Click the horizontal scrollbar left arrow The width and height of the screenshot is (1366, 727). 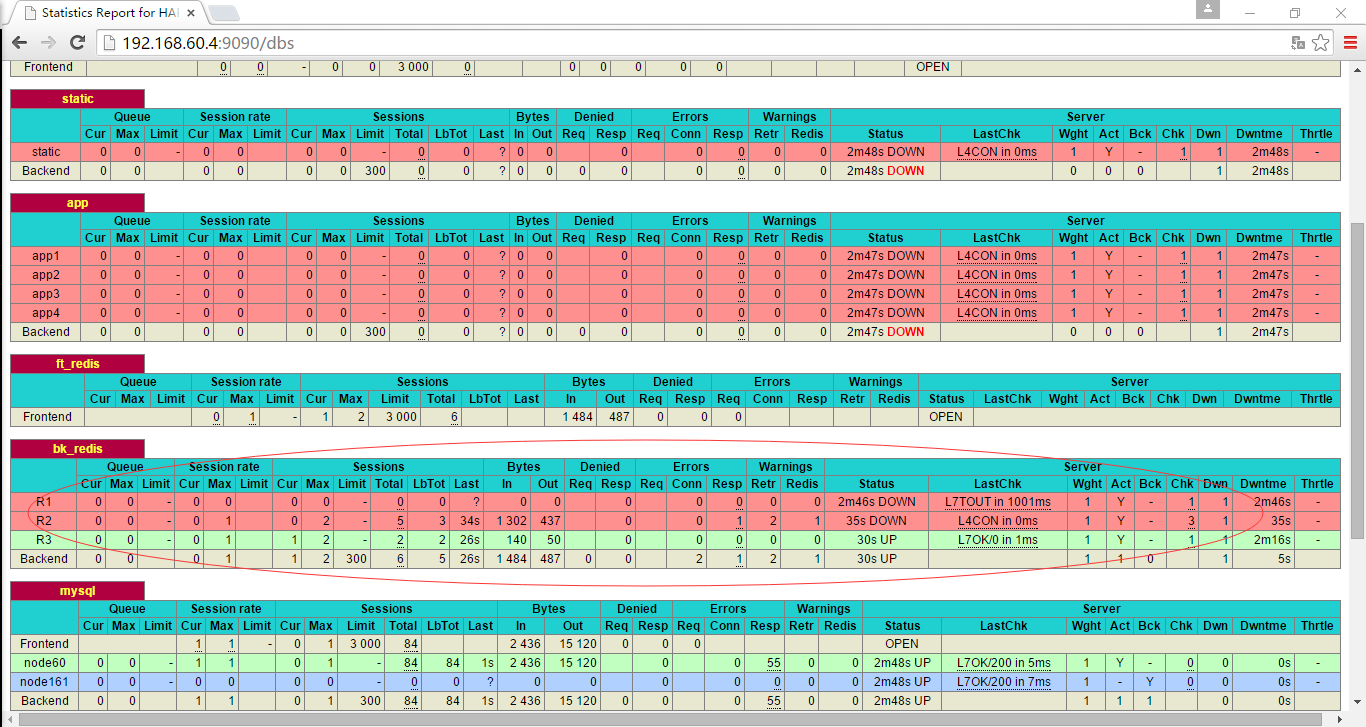[x=8, y=718]
